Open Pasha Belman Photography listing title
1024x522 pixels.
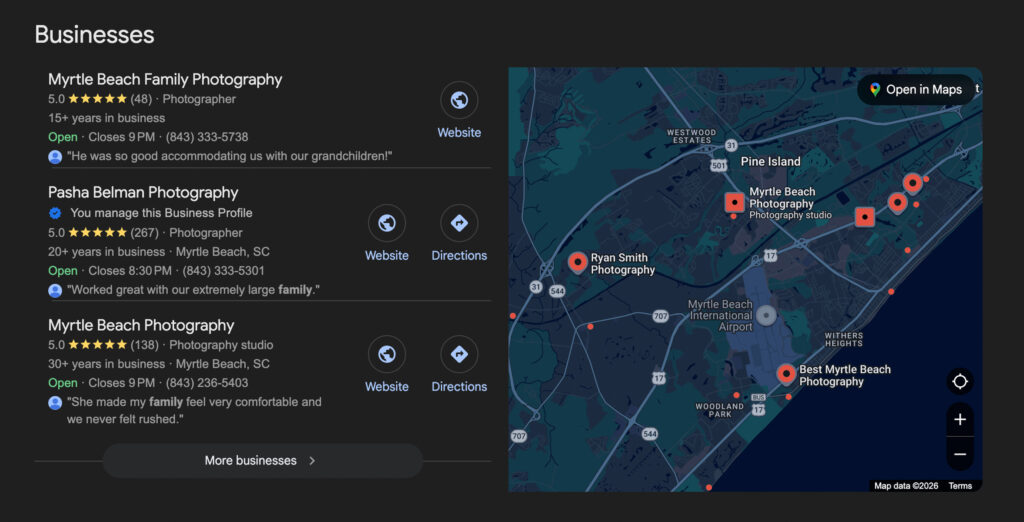(x=143, y=193)
